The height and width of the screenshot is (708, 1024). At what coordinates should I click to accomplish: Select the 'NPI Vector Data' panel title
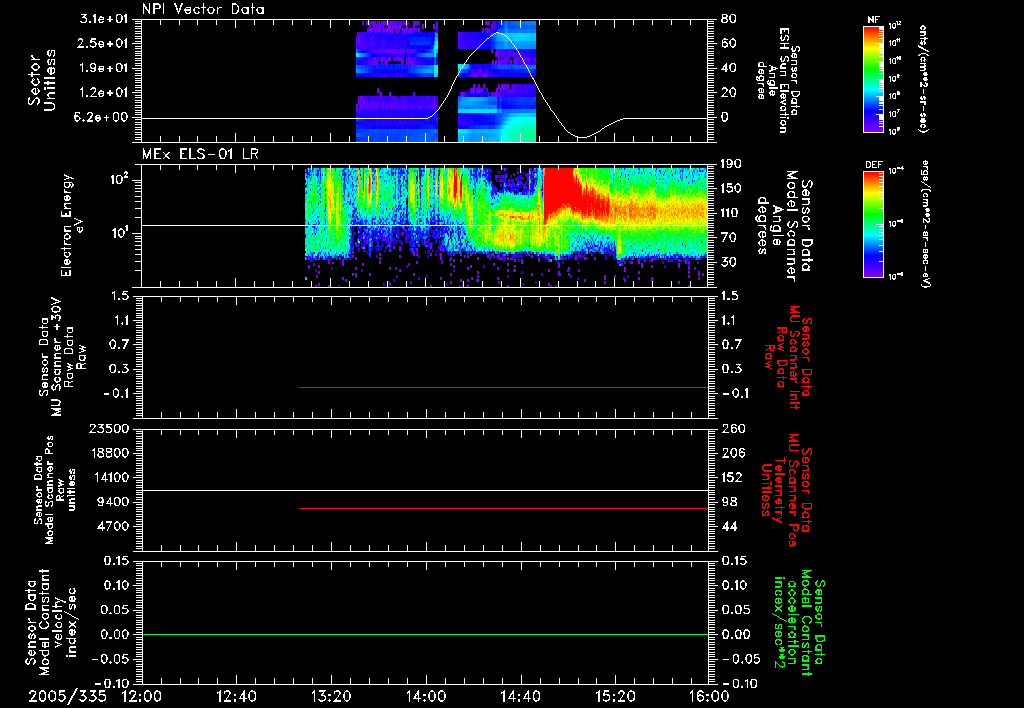coord(204,9)
